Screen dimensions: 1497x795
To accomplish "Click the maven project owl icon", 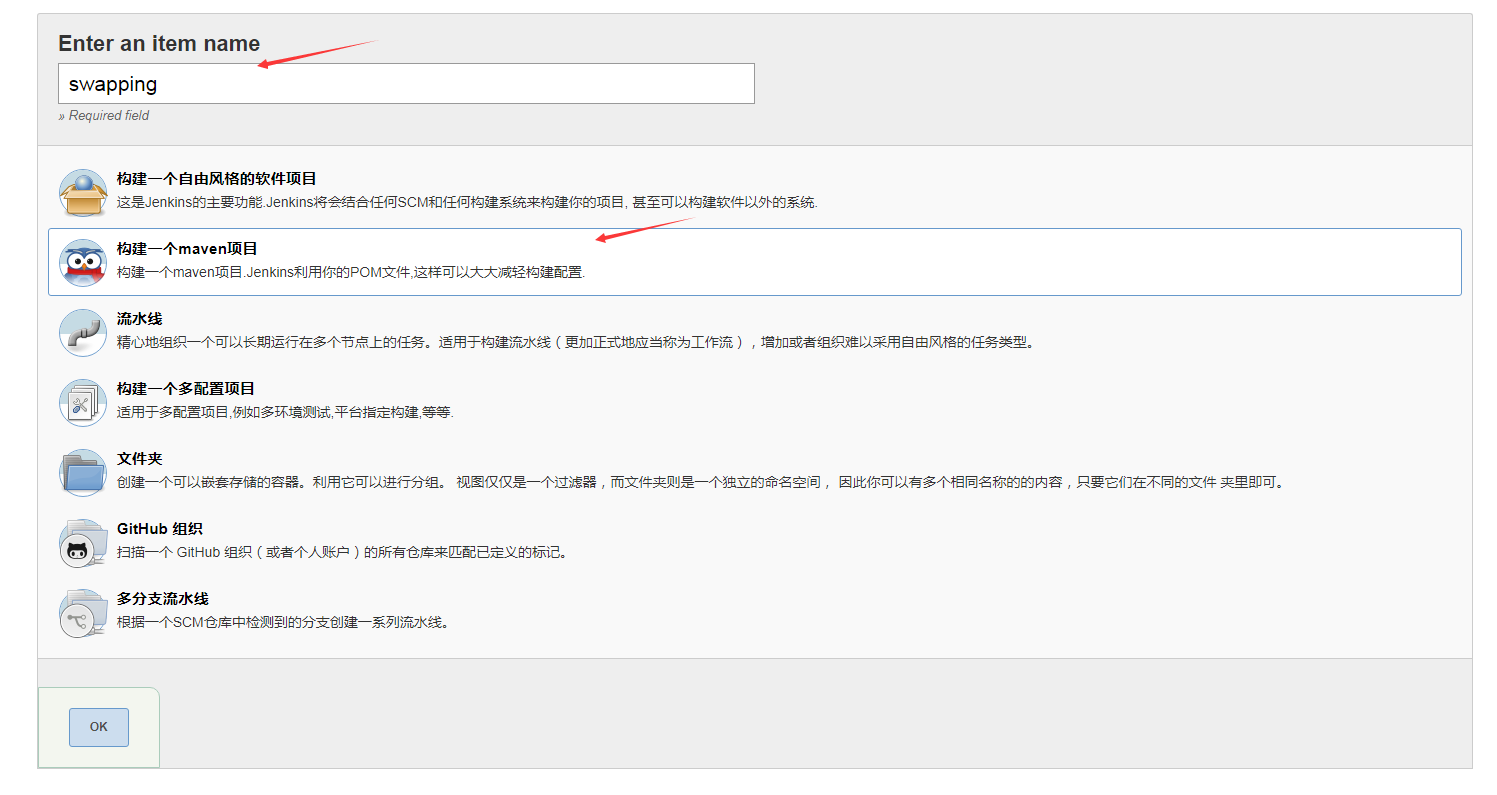I will (x=83, y=262).
